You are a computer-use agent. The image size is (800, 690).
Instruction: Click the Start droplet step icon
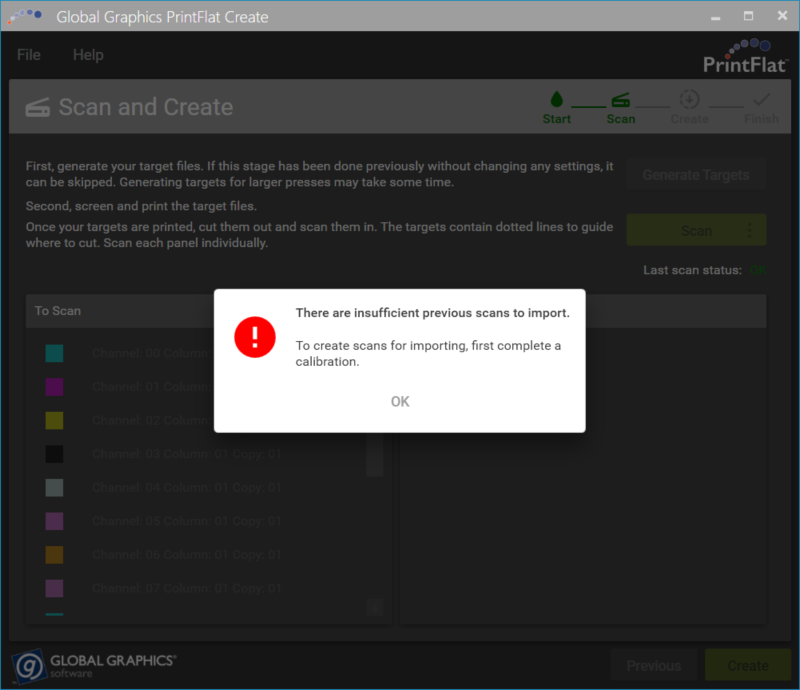point(556,100)
